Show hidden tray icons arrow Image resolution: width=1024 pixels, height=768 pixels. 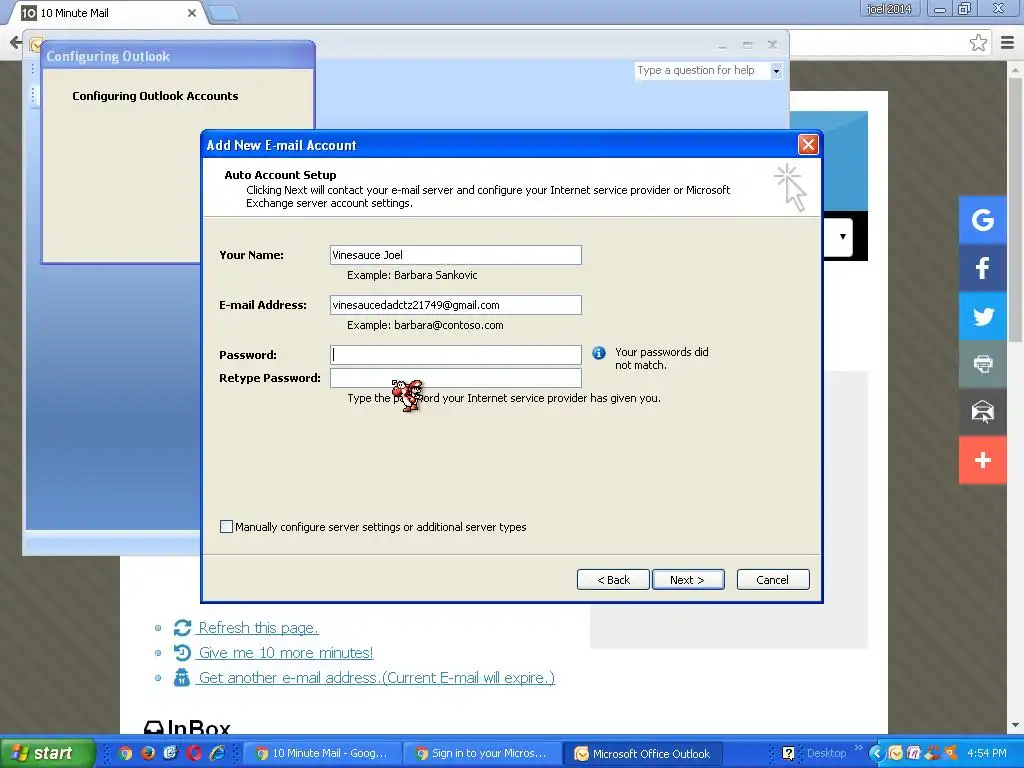click(876, 754)
